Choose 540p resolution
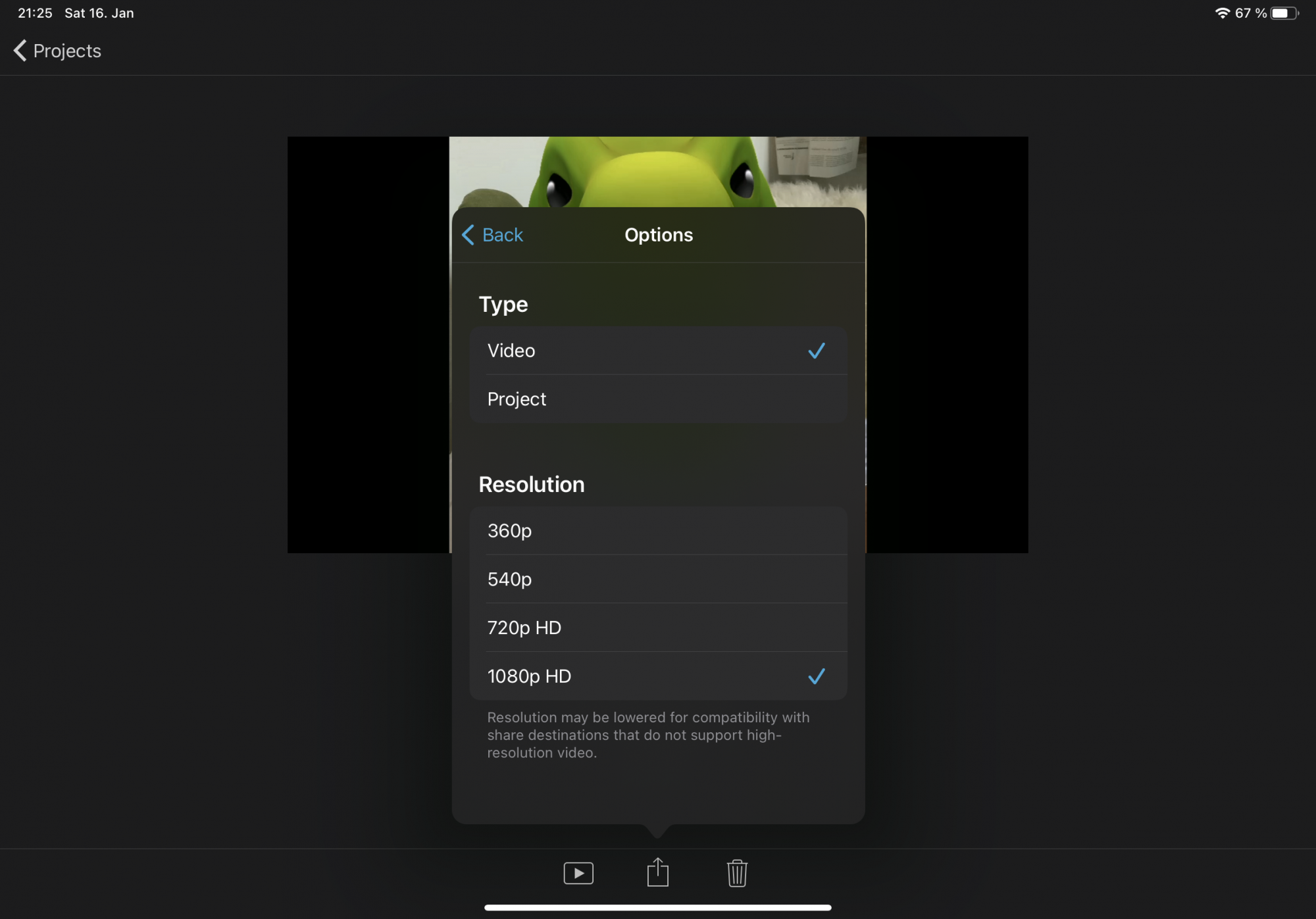Image resolution: width=1316 pixels, height=919 pixels. 510,580
